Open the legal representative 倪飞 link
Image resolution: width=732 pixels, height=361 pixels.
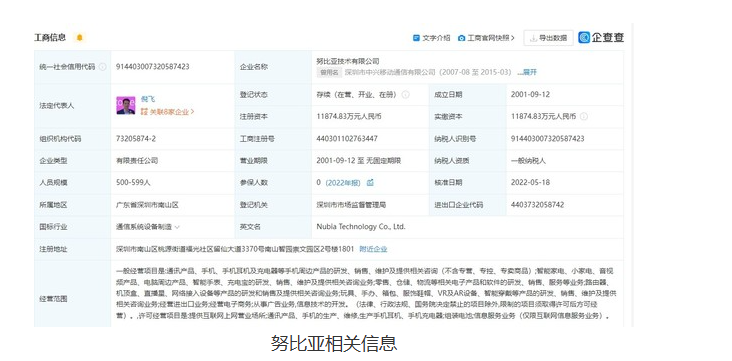point(148,99)
